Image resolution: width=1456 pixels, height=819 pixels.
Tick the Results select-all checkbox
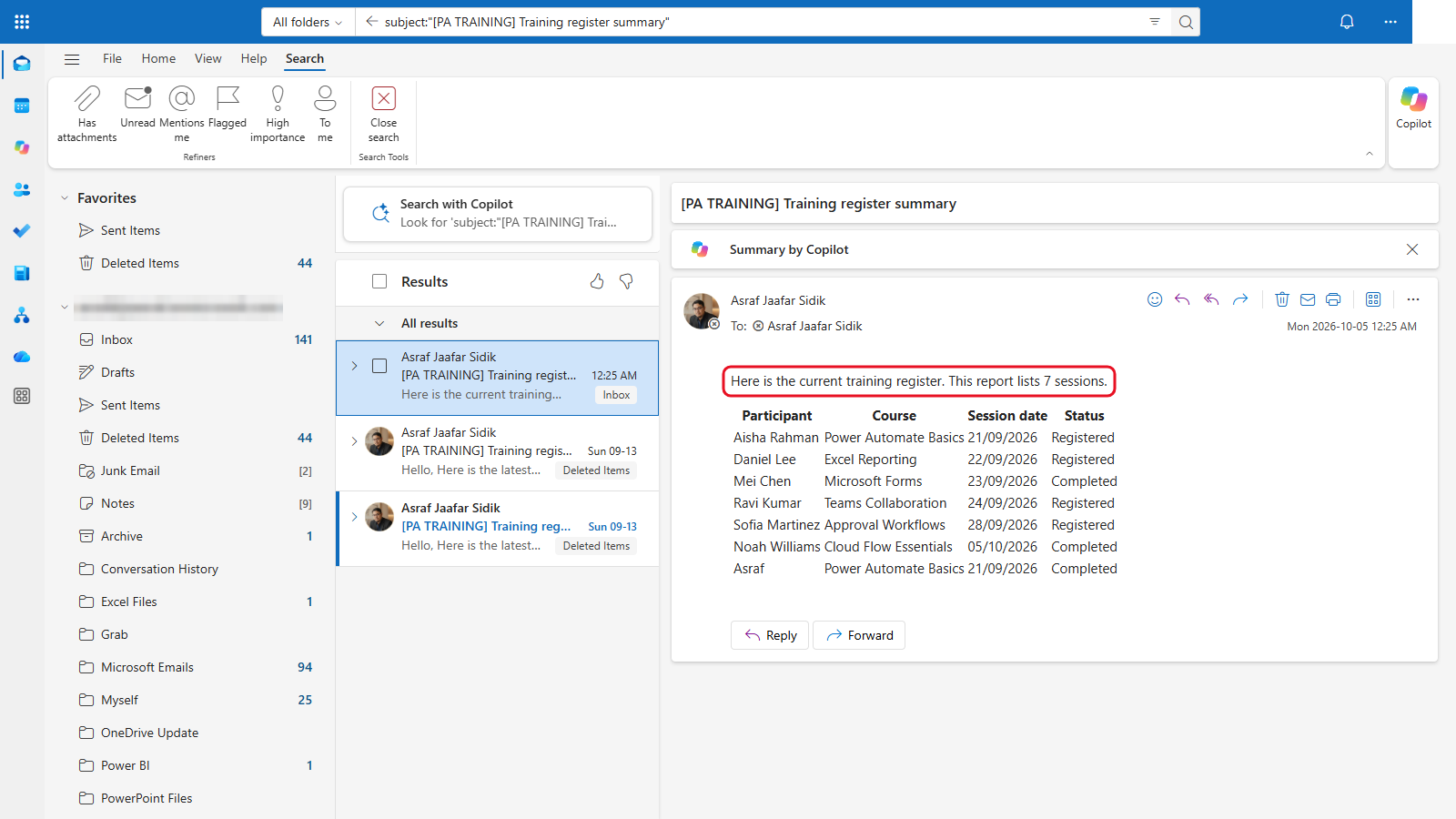[x=379, y=282]
